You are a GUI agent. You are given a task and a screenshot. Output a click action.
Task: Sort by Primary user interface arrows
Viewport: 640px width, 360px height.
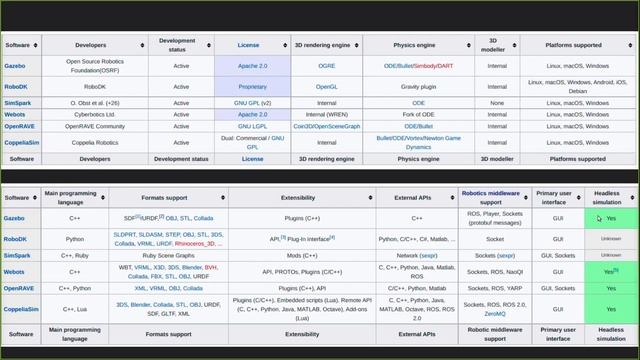pos(578,198)
